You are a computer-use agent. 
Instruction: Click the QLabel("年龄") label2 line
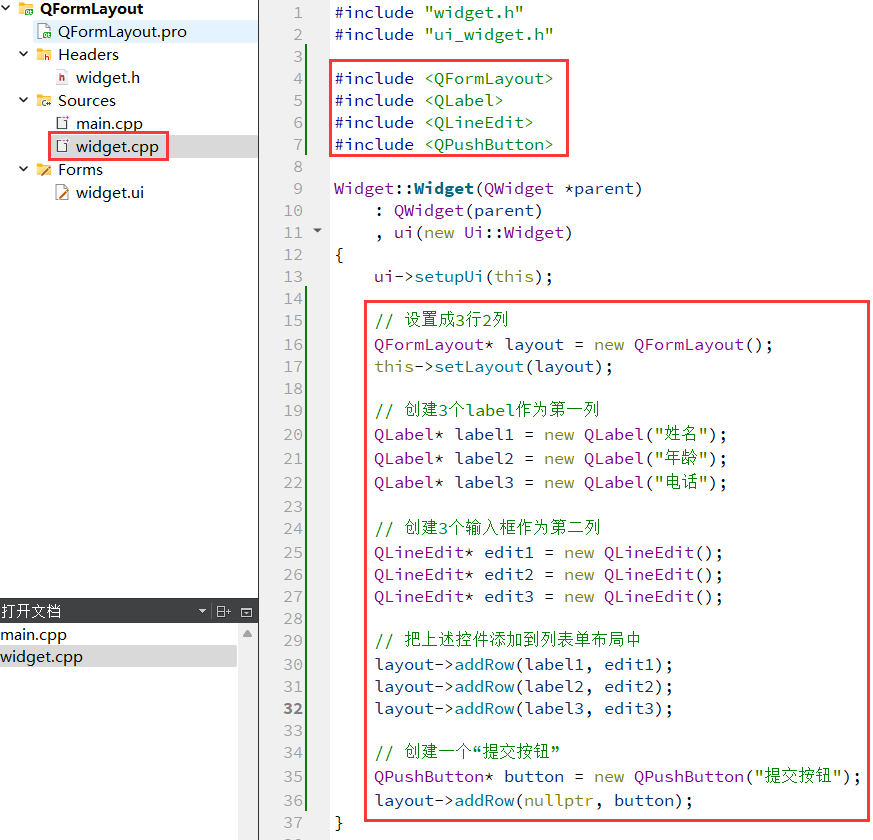[x=550, y=458]
